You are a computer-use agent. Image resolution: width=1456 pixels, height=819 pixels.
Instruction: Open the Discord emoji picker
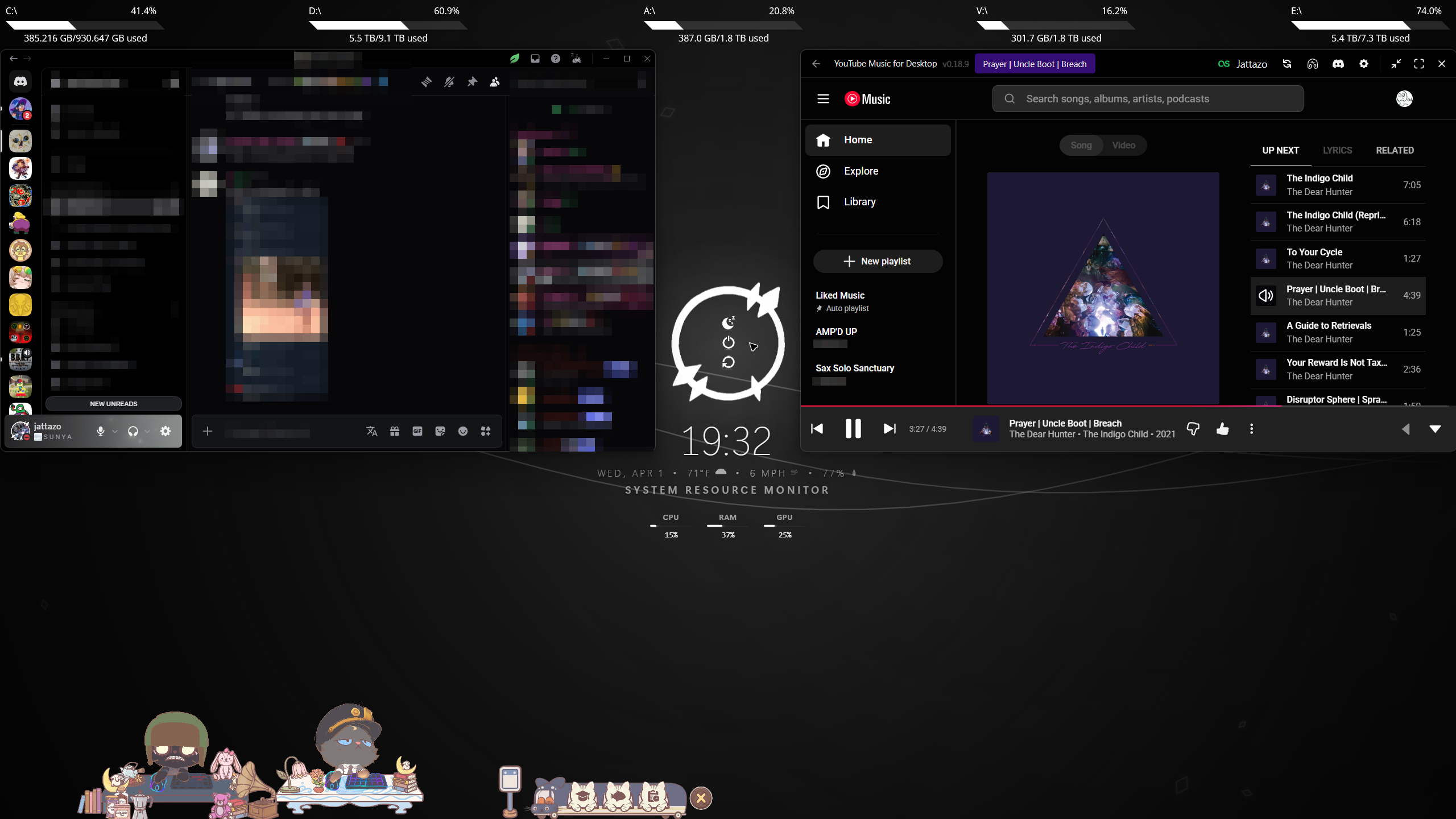pos(463,431)
